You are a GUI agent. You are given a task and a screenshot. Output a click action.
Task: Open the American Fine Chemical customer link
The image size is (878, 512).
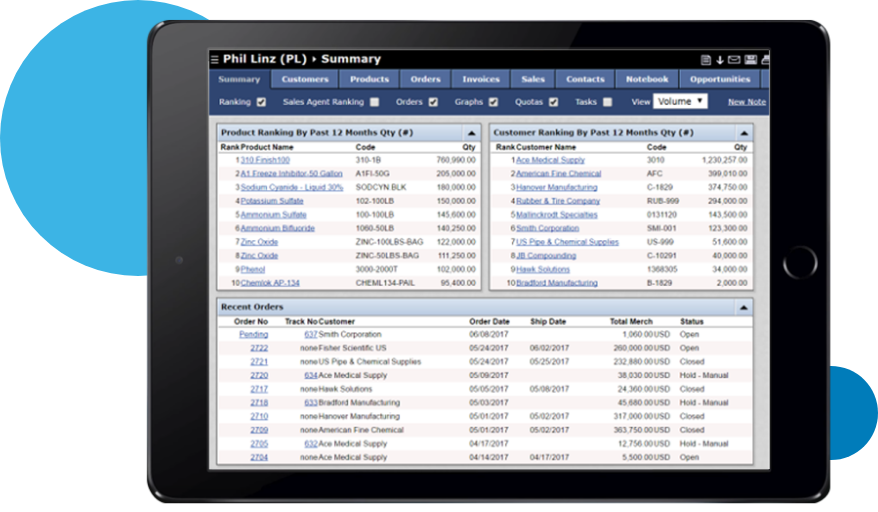click(x=559, y=174)
